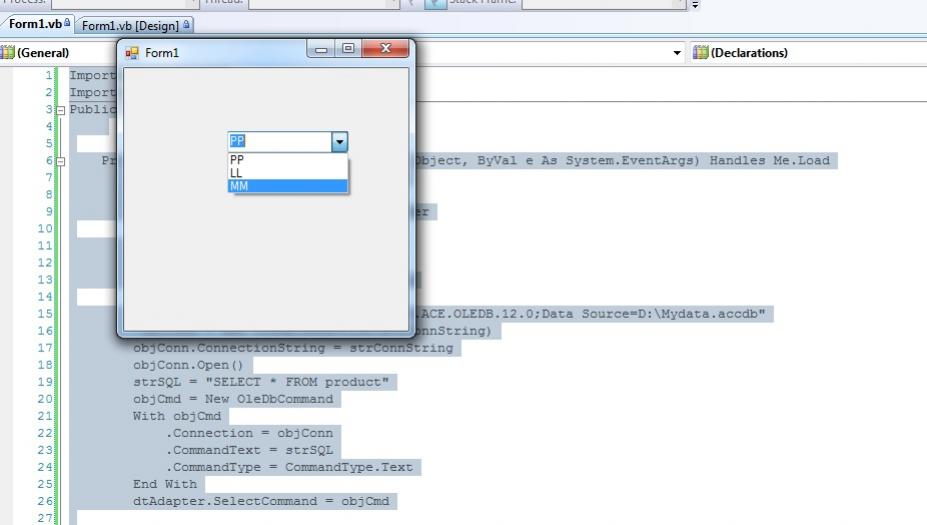Screen dimensions: 927x525
Task: Expand the class dropdown arrow next to Declarations
Action: pyautogui.click(x=677, y=53)
